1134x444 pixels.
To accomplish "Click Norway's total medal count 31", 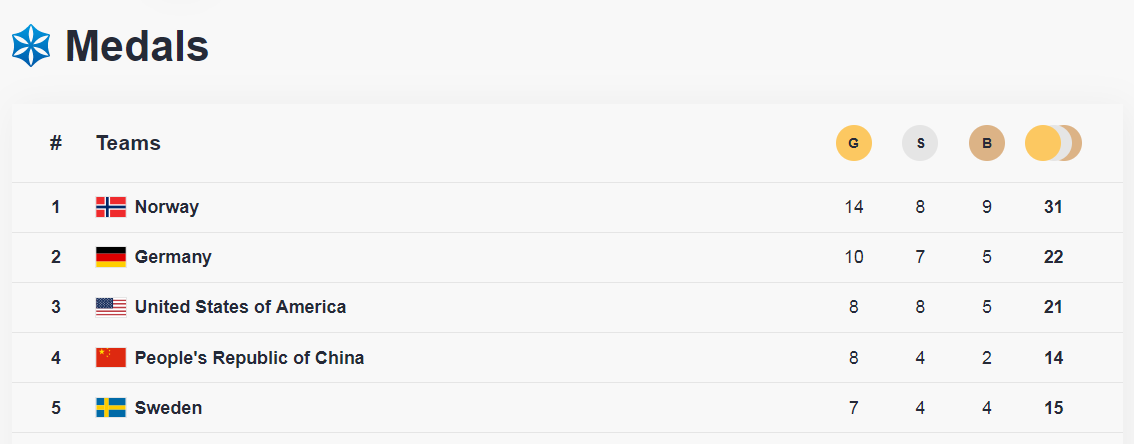I will pyautogui.click(x=1053, y=207).
